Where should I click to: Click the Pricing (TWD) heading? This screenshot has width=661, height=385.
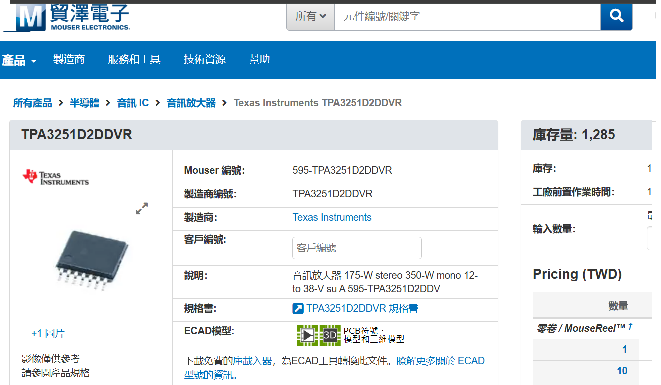577,275
